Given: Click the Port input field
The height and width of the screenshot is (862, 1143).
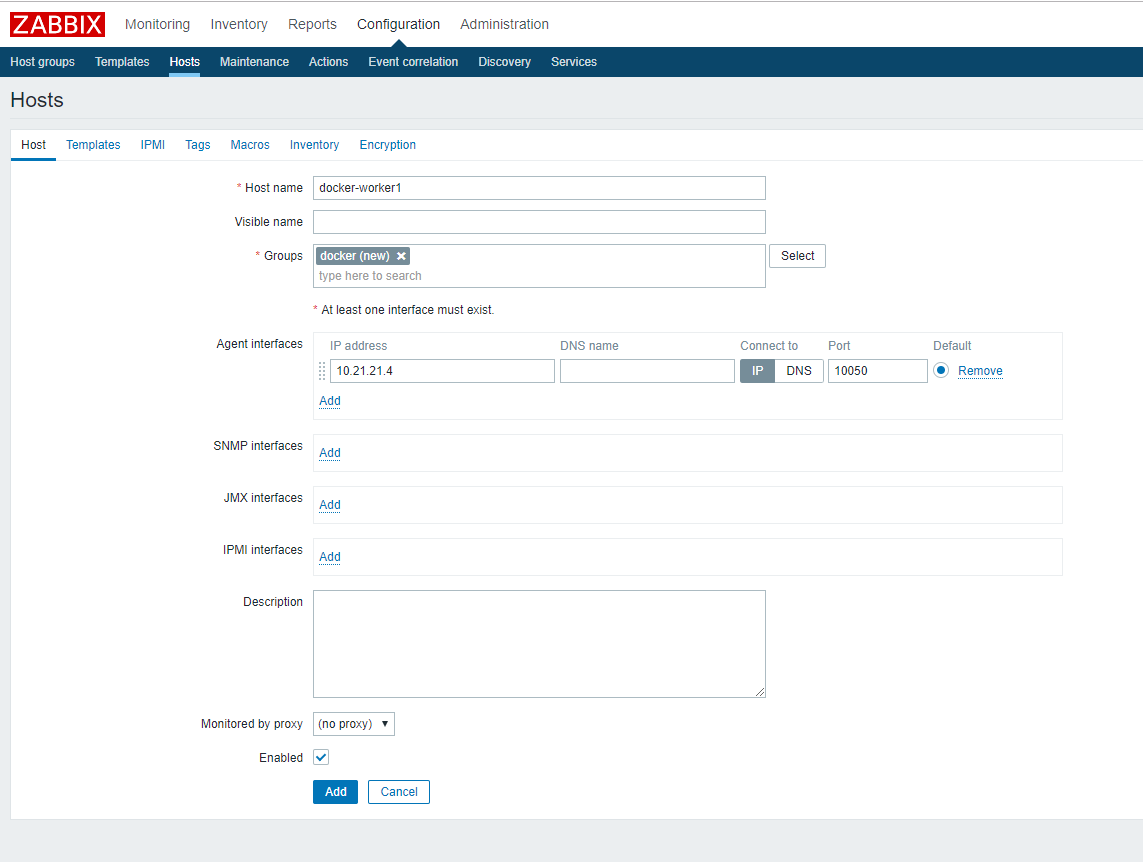Looking at the screenshot, I should (877, 370).
